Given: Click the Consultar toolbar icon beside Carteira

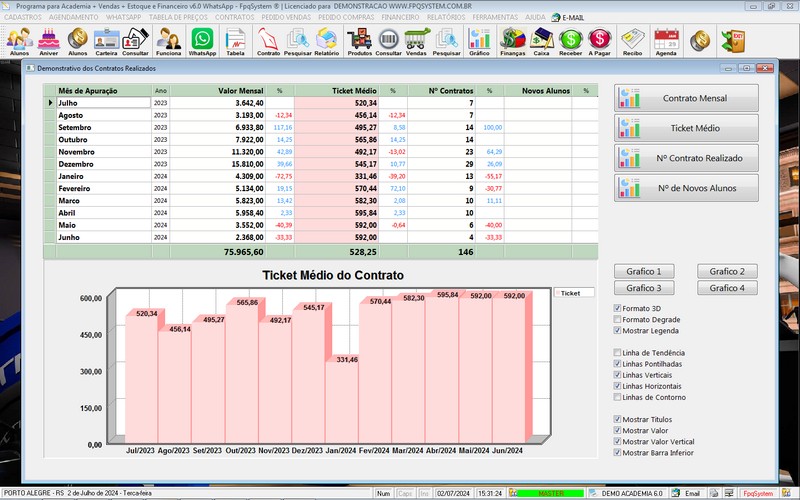Looking at the screenshot, I should click(135, 41).
